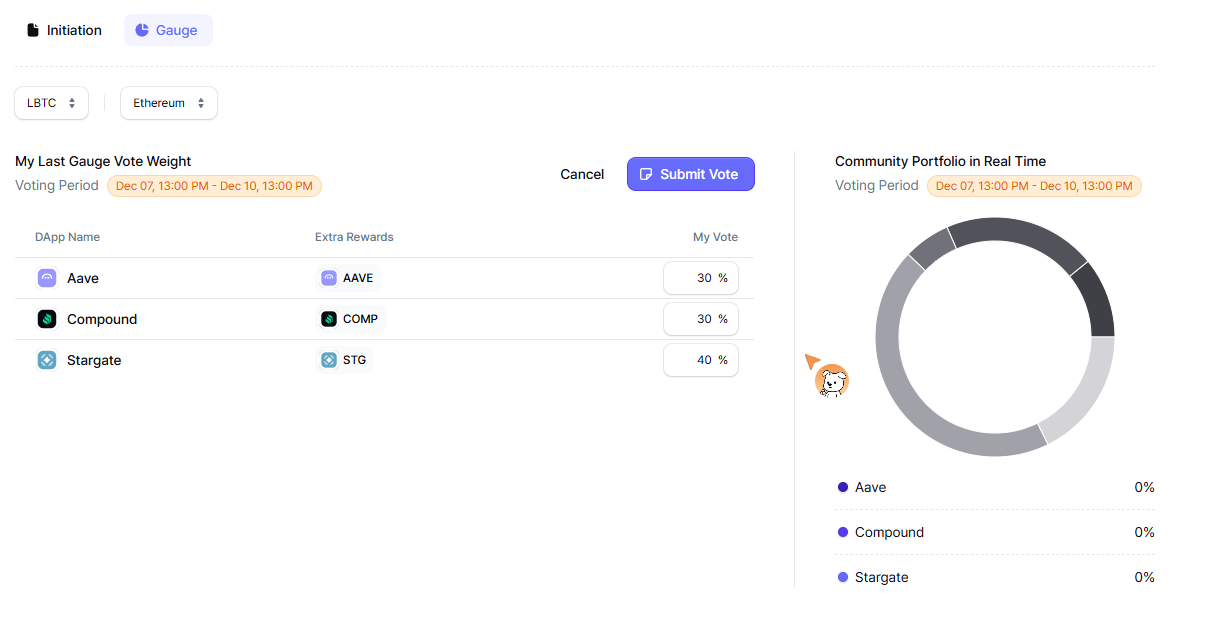Switch to the Initiation tab

[x=64, y=30]
